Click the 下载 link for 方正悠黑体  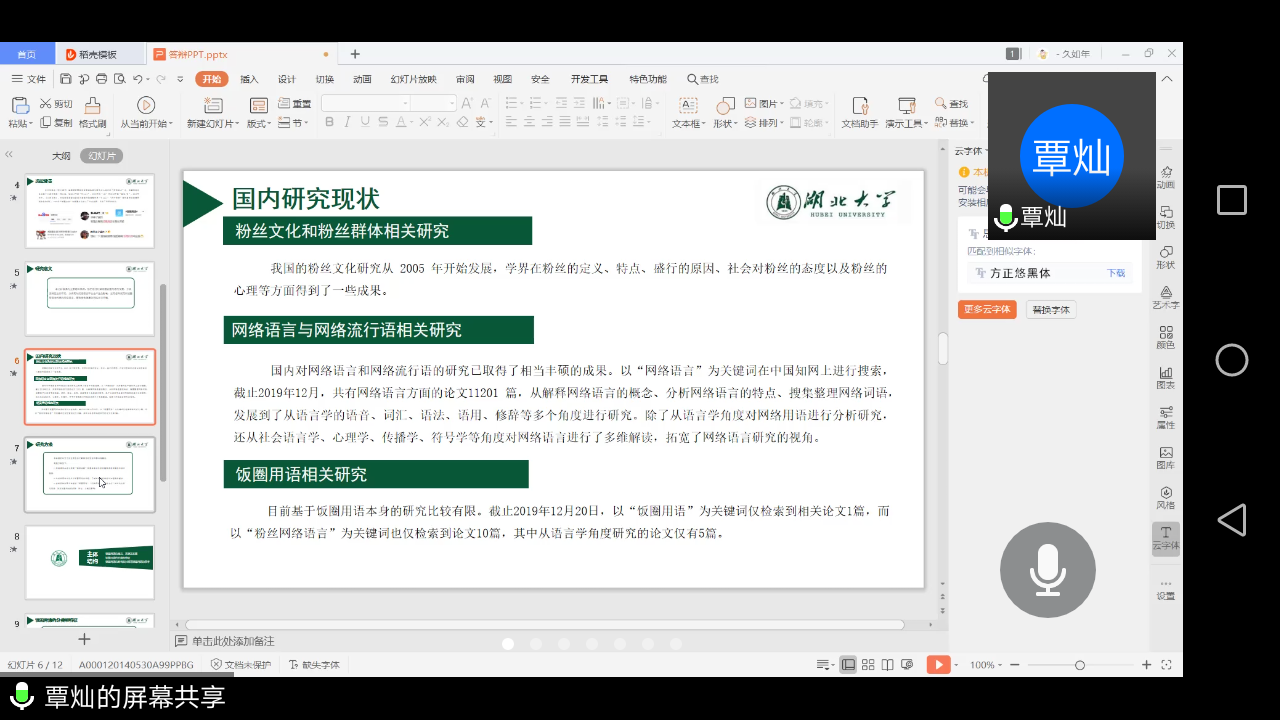[1115, 273]
